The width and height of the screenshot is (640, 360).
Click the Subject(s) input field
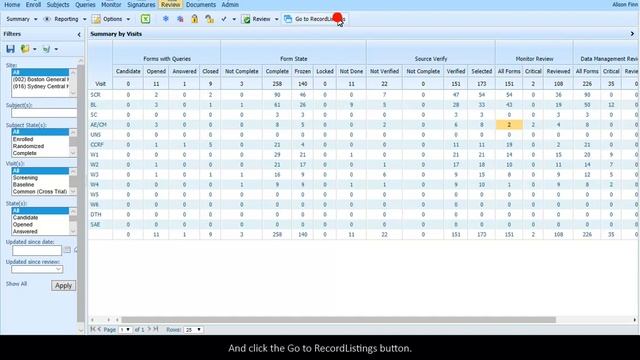pyautogui.click(x=44, y=113)
